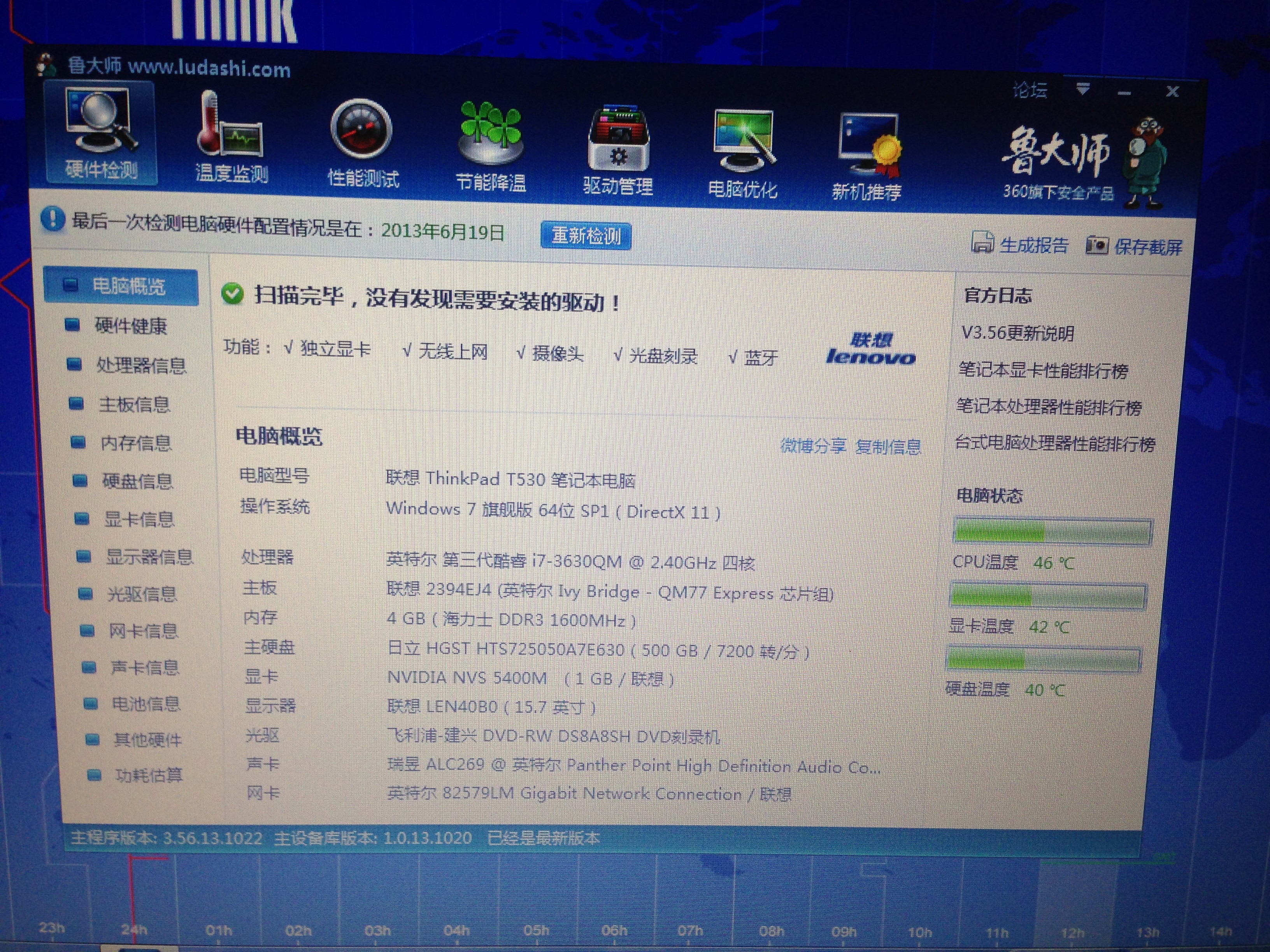1270x952 pixels.
Task: Close the 鲁大师 window
Action: pos(1172,91)
